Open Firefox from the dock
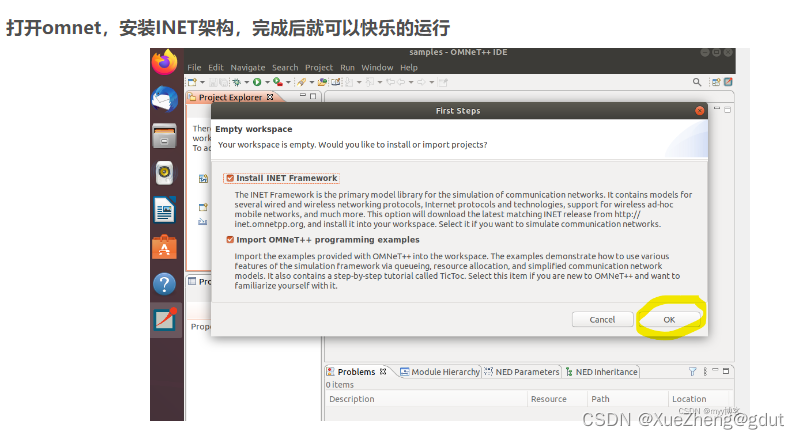The height and width of the screenshot is (439, 799). [165, 62]
